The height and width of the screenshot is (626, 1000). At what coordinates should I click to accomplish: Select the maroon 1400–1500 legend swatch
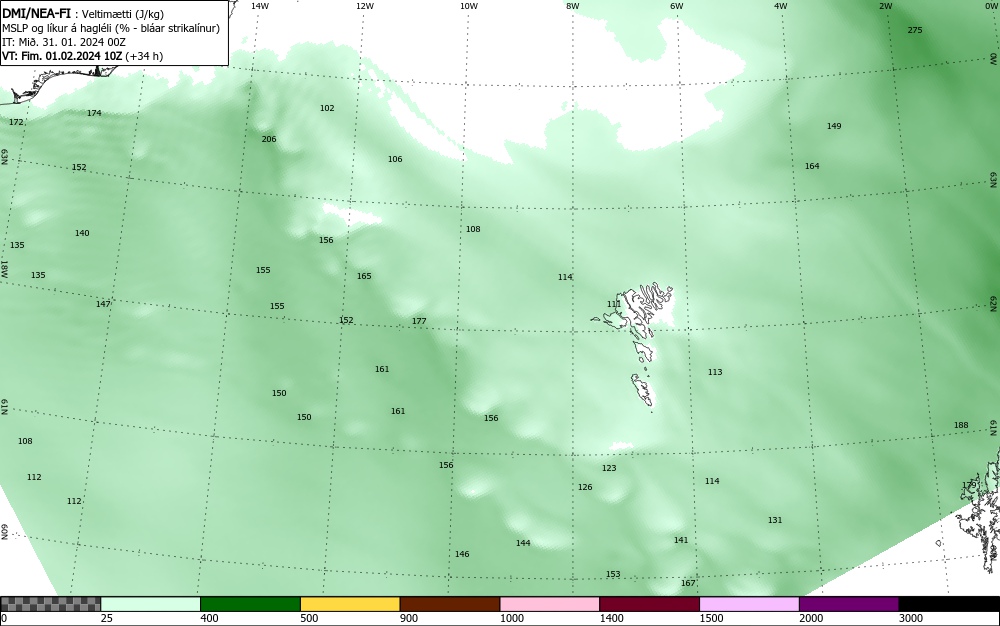649,604
